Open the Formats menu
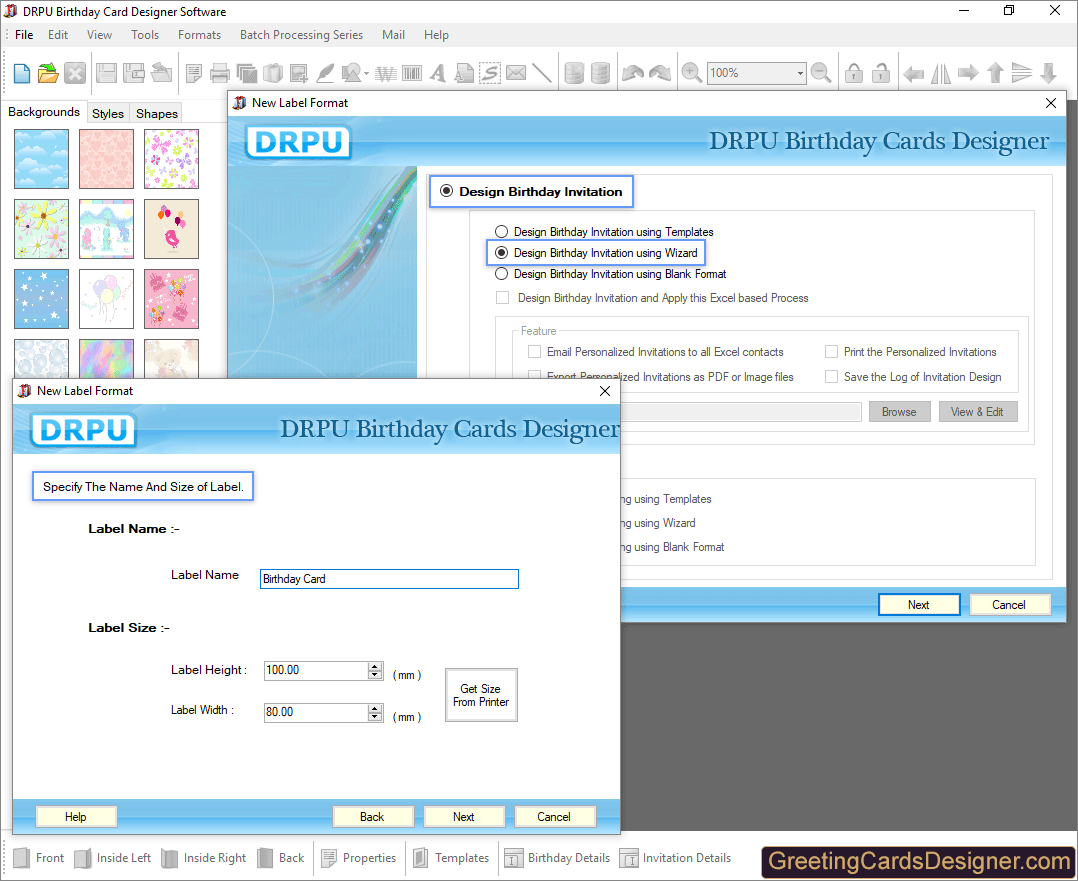1078x881 pixels. [x=199, y=34]
